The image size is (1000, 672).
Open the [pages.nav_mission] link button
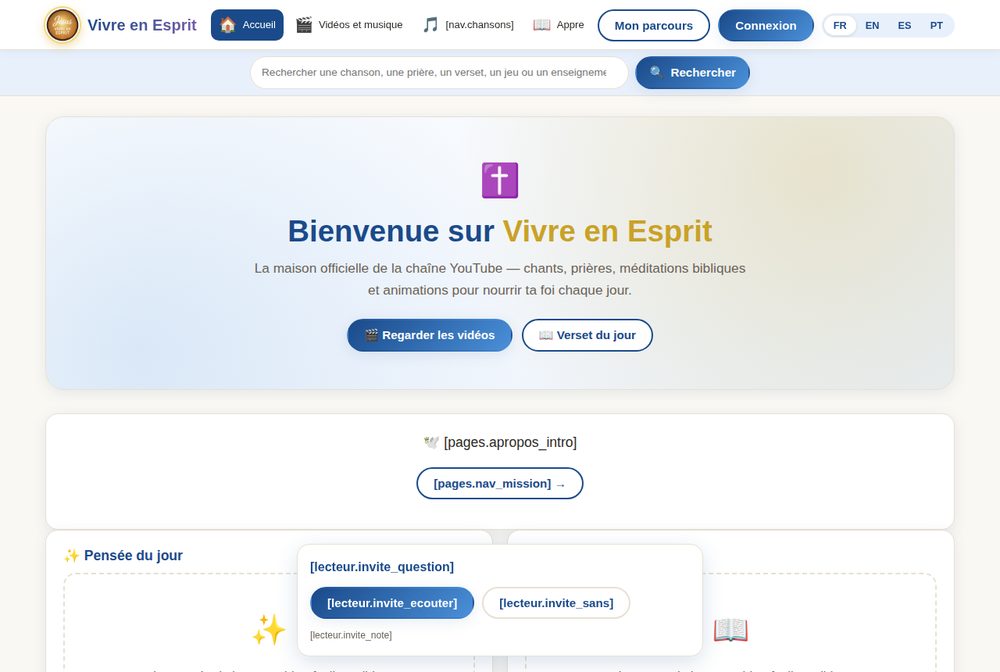(x=500, y=483)
